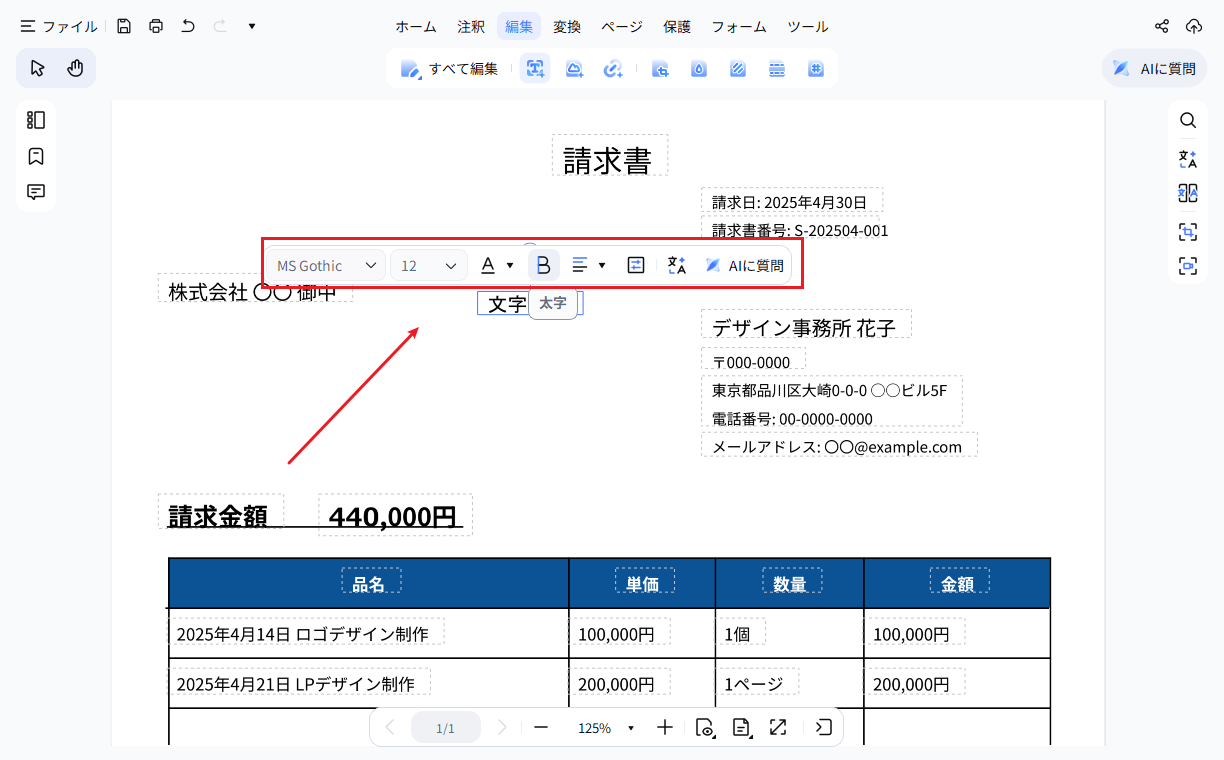Zoom in with the plus button

click(665, 728)
